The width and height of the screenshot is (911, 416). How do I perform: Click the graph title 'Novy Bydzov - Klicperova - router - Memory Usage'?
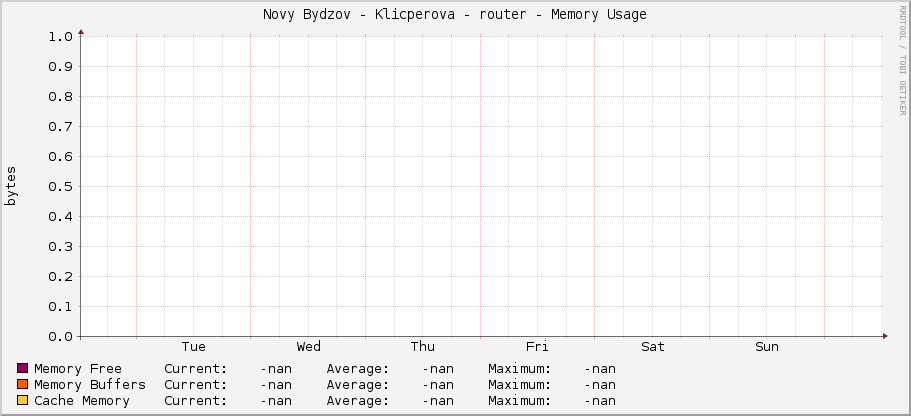tap(454, 15)
